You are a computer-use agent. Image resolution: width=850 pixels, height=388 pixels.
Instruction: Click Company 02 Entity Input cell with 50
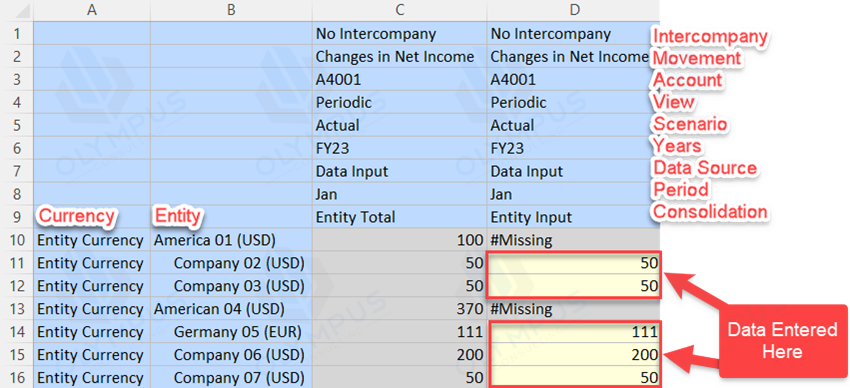point(574,263)
